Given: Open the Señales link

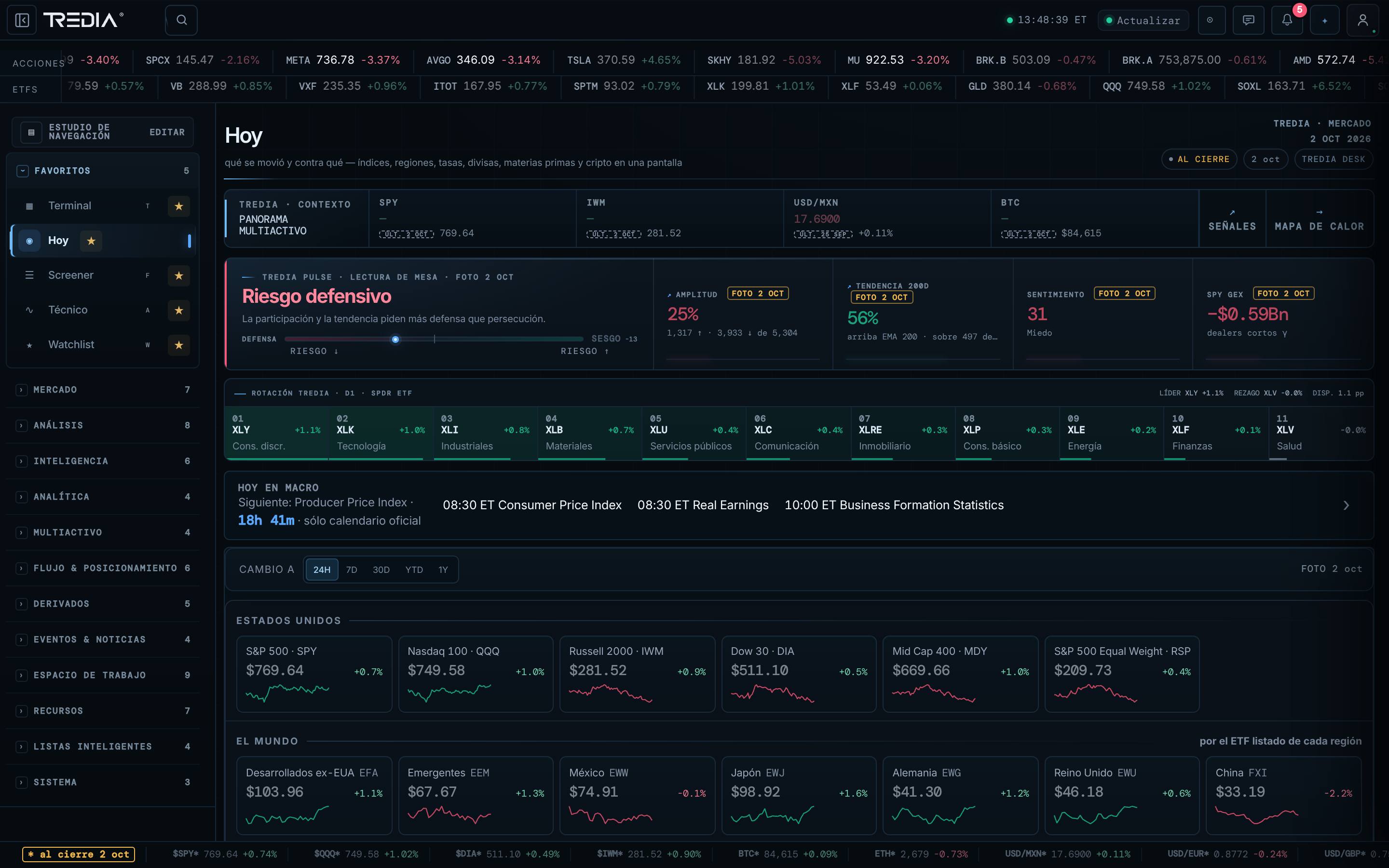Looking at the screenshot, I should tap(1232, 219).
